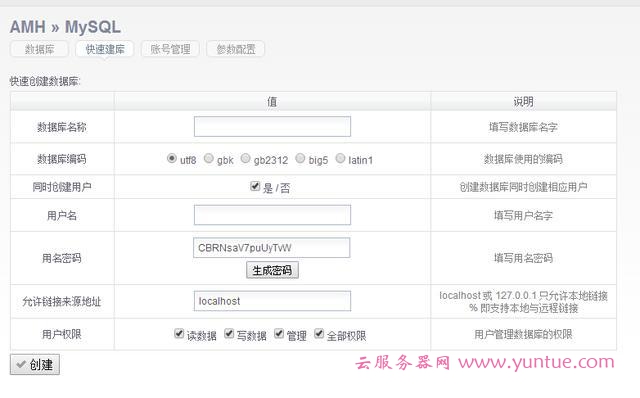Toggle the 管理 permission checkbox
Screen dimensions: 640x398
pos(279,333)
